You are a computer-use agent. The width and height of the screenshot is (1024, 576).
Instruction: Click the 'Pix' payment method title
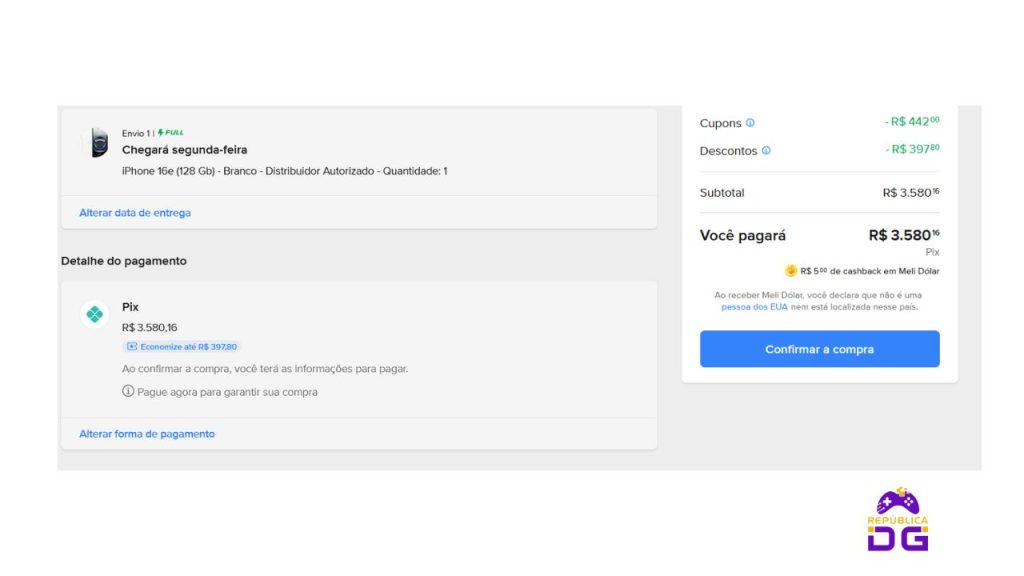coord(130,307)
